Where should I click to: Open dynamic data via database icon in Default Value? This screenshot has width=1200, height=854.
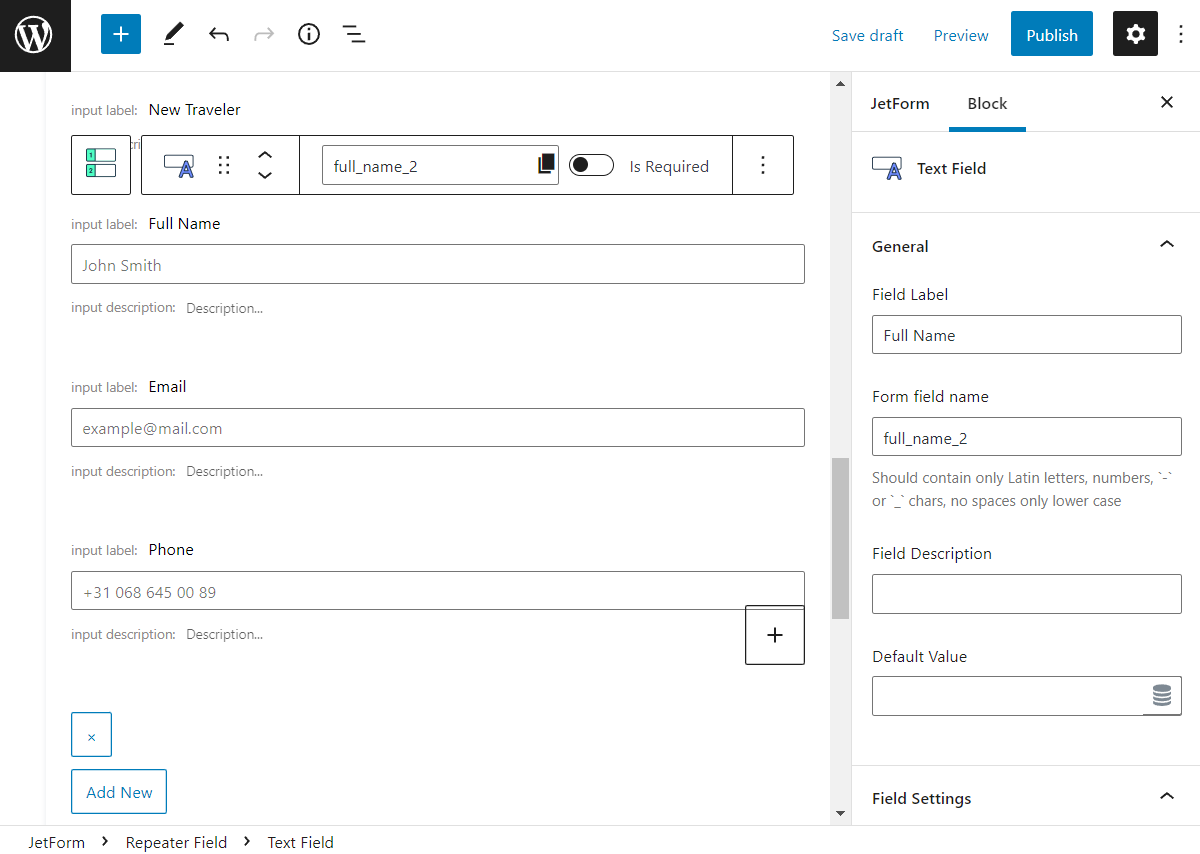point(1162,696)
